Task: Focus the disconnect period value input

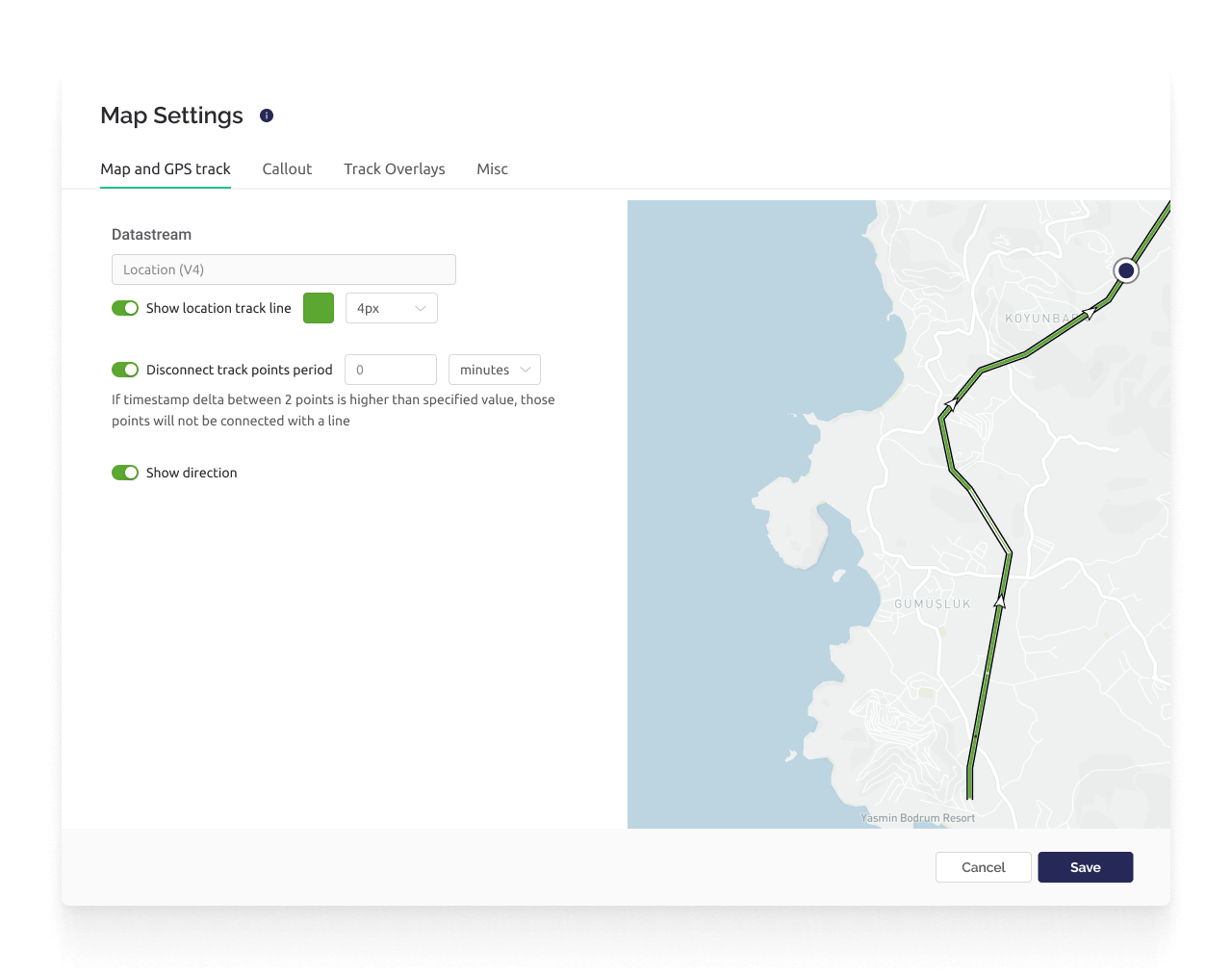Action: pos(391,370)
